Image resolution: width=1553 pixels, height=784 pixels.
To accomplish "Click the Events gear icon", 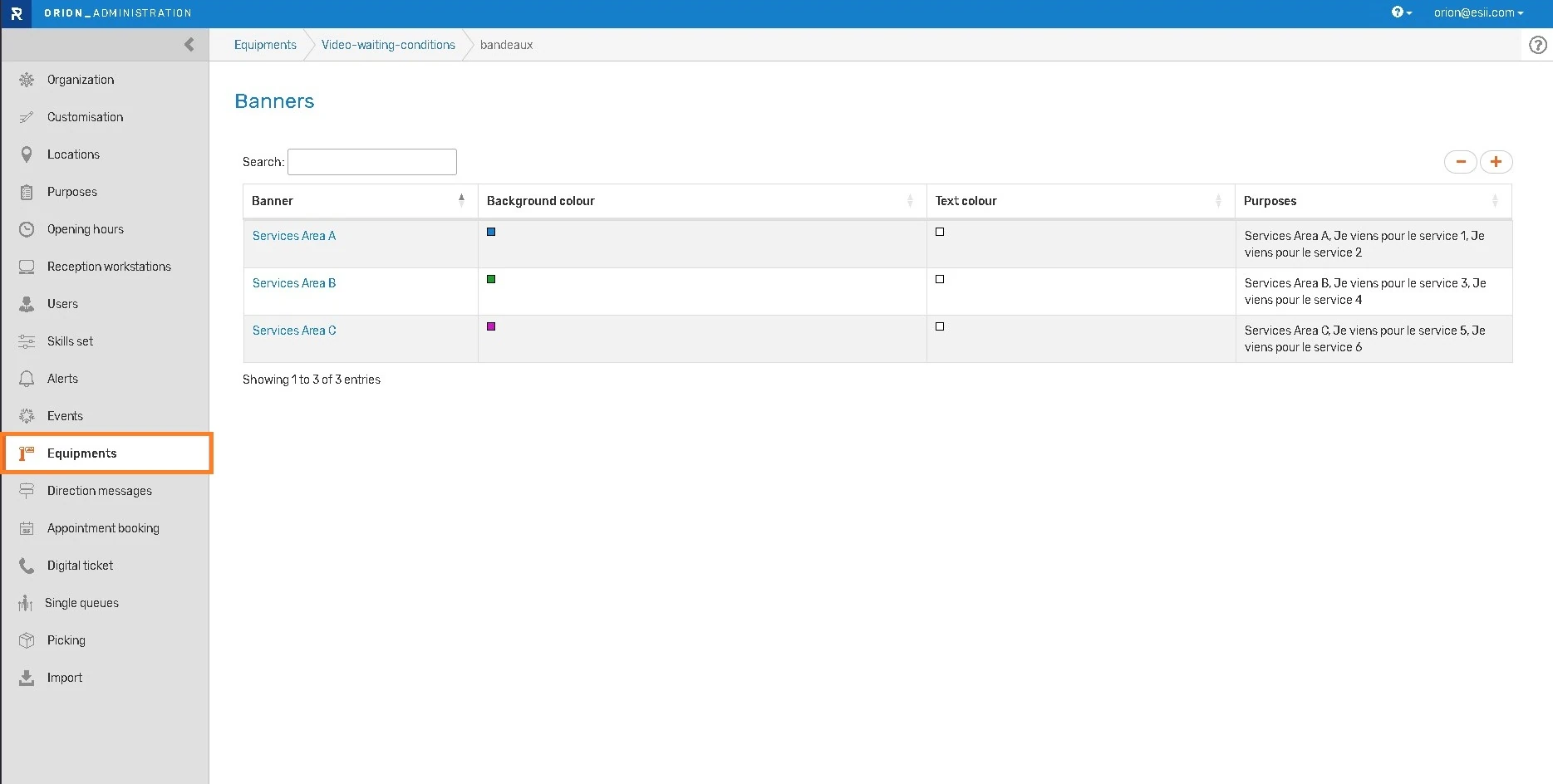I will (27, 416).
